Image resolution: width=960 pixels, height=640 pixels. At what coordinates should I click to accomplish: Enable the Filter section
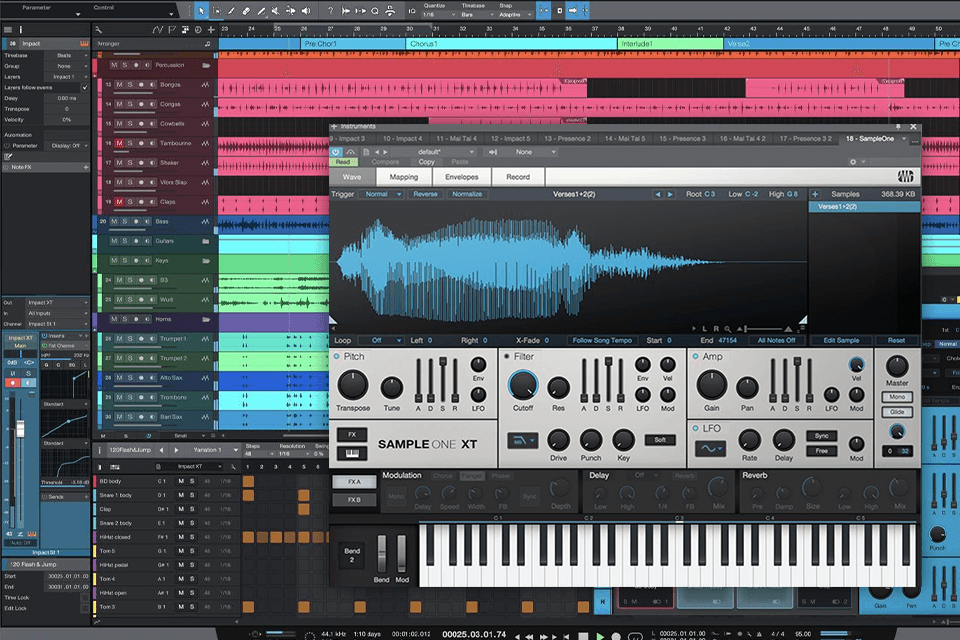(x=507, y=356)
